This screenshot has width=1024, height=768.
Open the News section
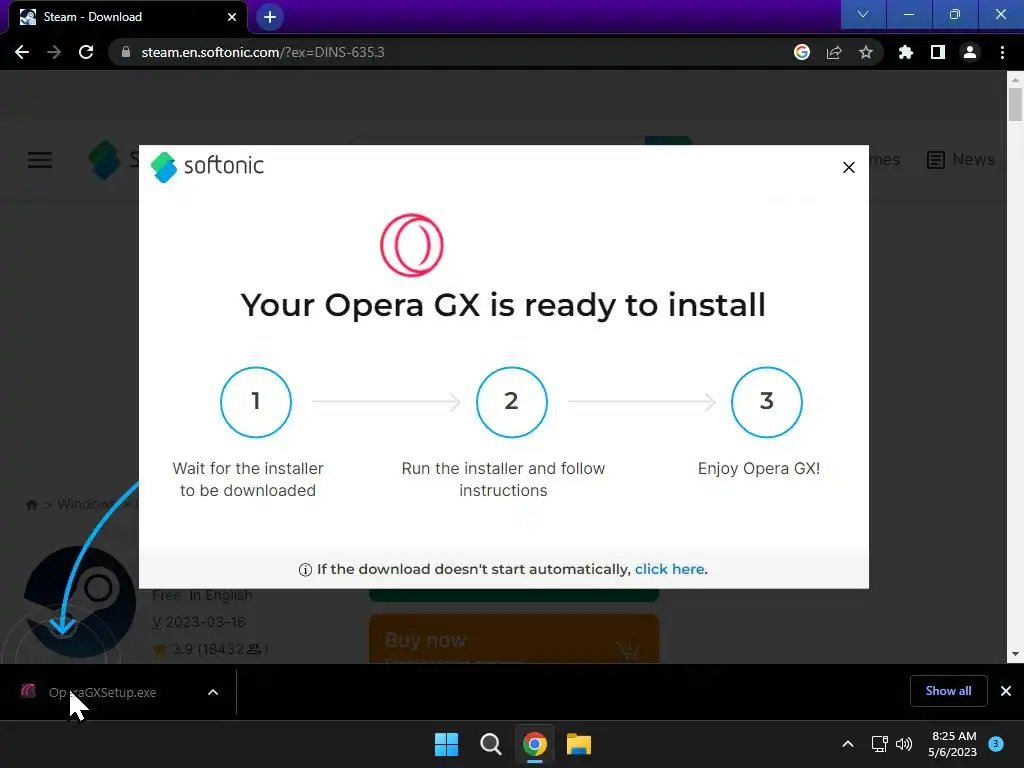[x=961, y=159]
